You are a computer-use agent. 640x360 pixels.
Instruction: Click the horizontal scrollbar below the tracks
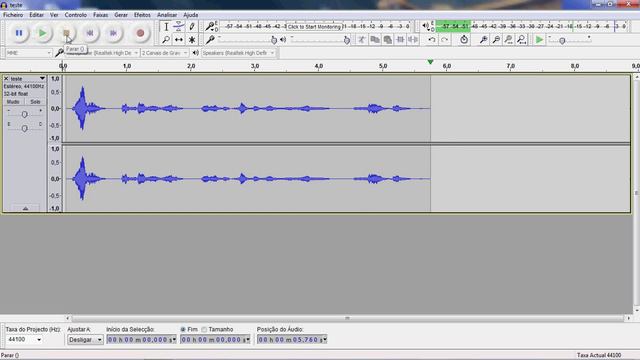(x=348, y=318)
